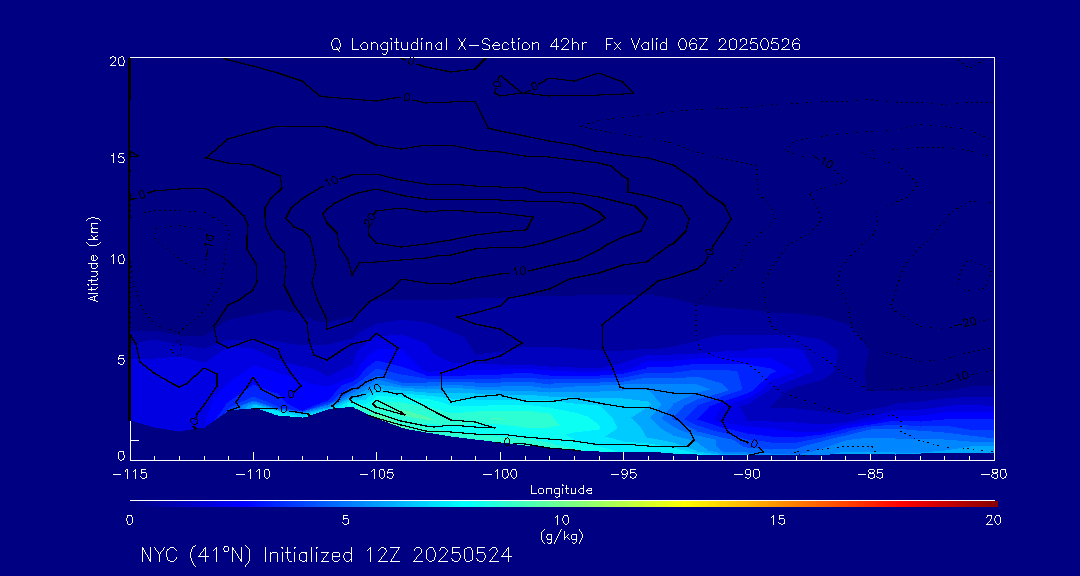The image size is (1080, 576).
Task: Click the 15 label under the color bar
Action: pyautogui.click(x=778, y=521)
